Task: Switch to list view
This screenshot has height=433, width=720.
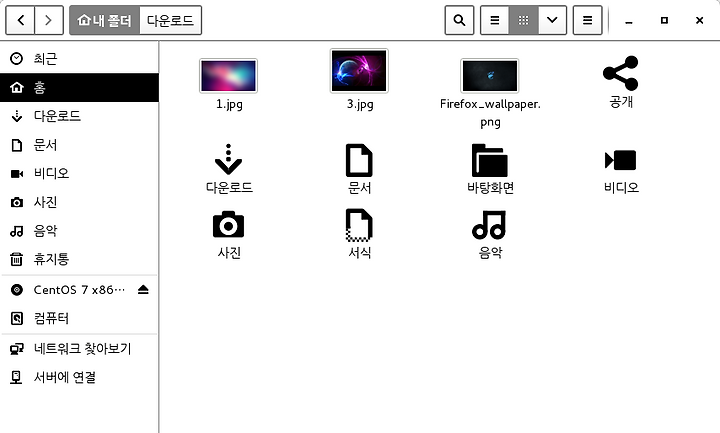Action: coord(495,20)
